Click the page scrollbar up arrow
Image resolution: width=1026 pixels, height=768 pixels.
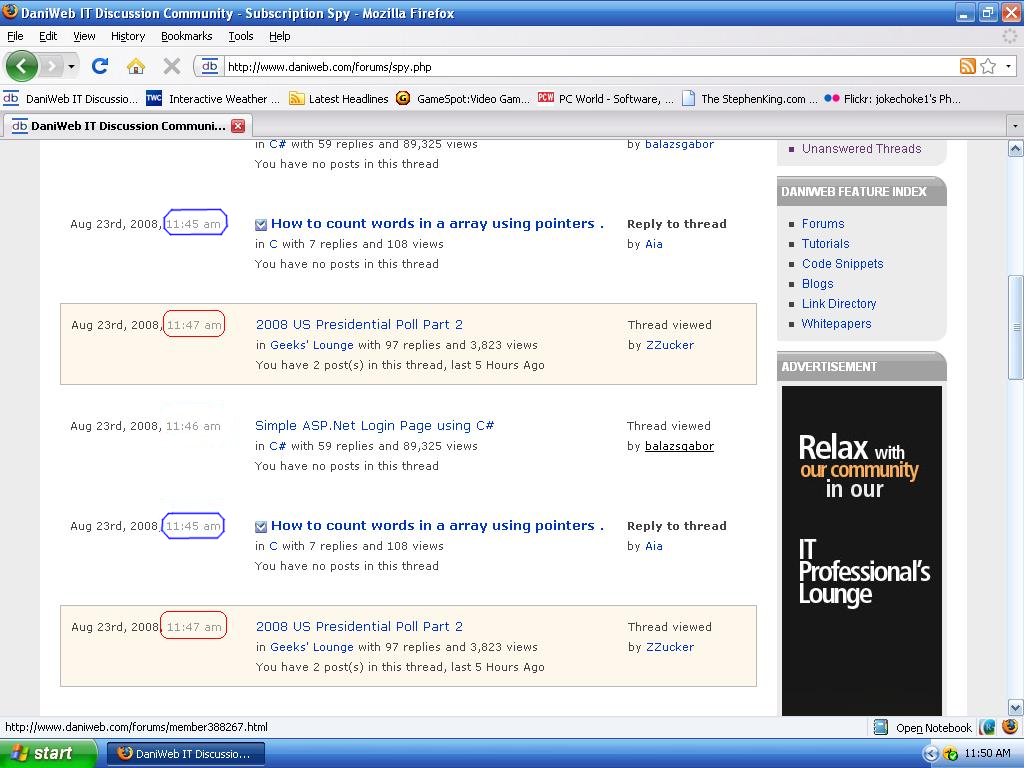click(1015, 148)
